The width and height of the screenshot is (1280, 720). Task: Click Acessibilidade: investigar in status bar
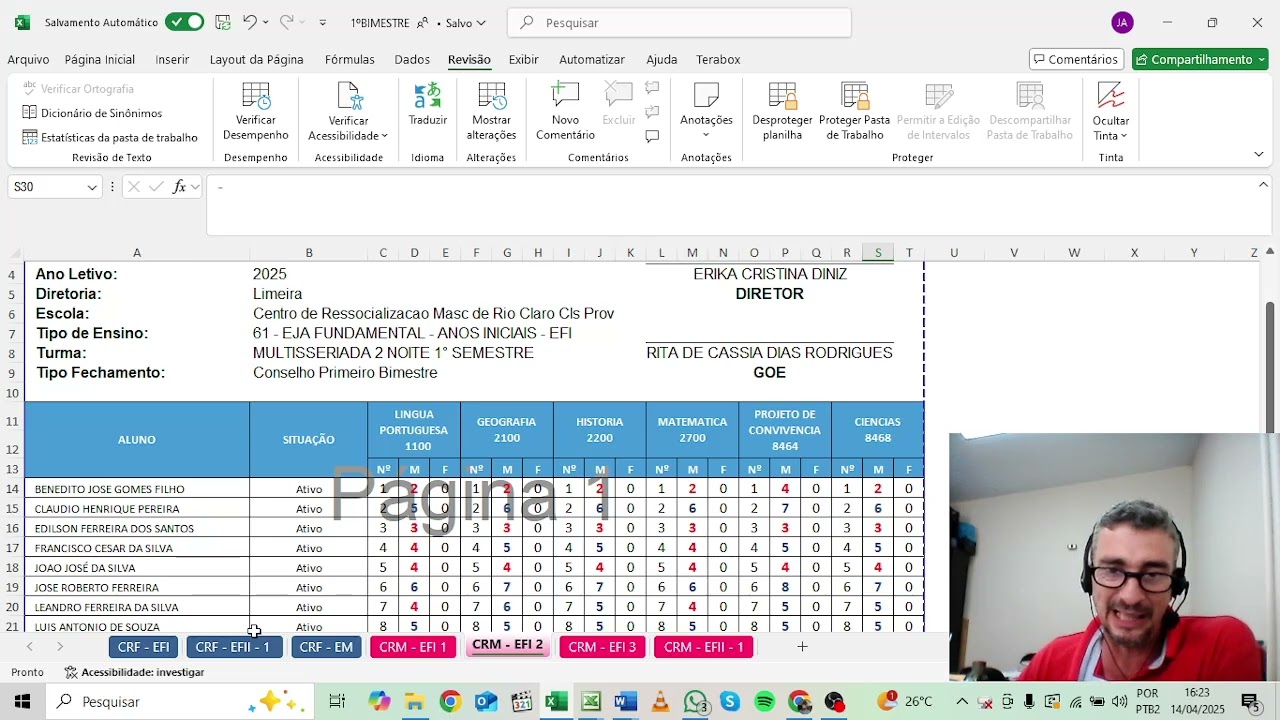tap(134, 672)
